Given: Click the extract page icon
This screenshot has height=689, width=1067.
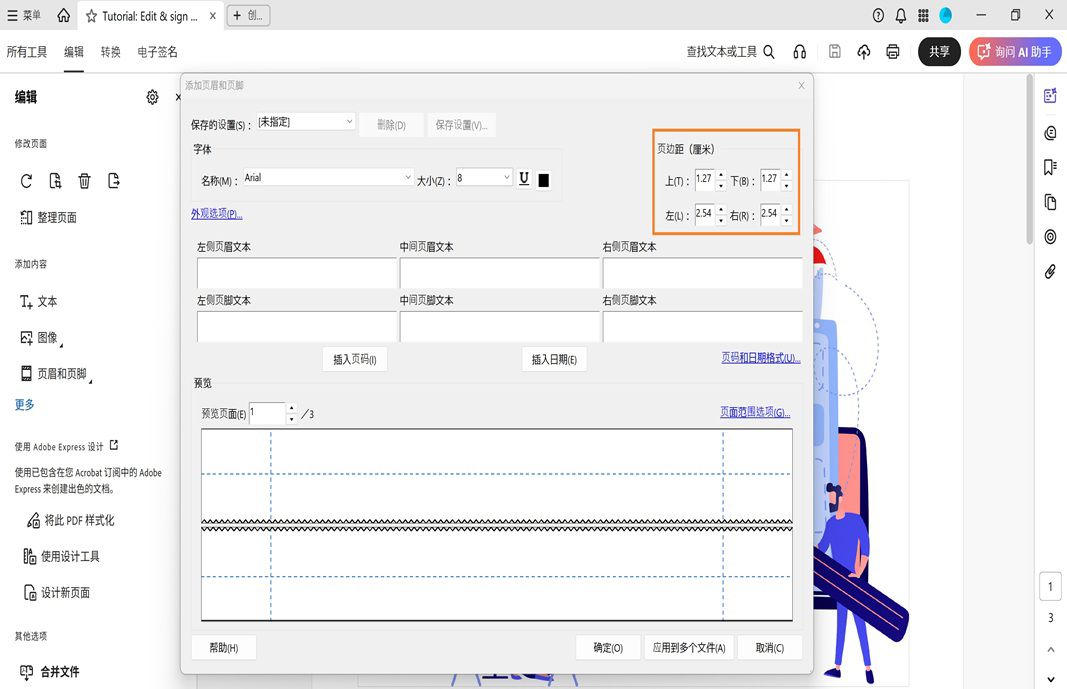Looking at the screenshot, I should [114, 180].
